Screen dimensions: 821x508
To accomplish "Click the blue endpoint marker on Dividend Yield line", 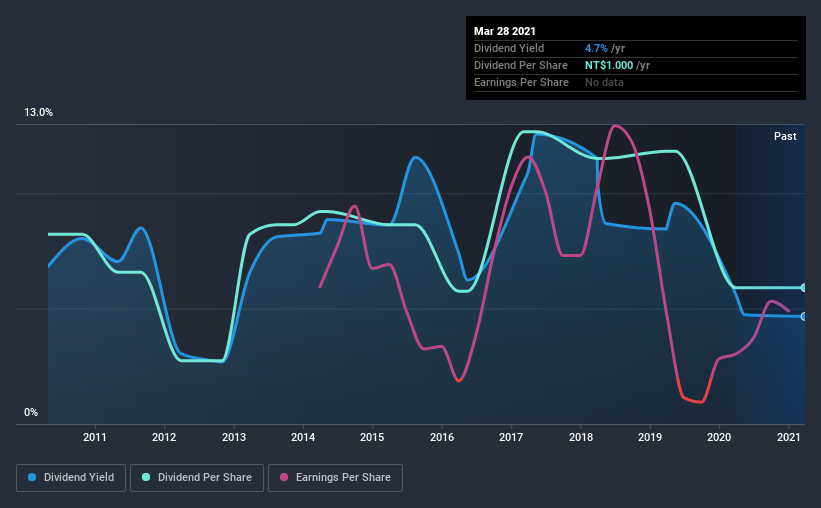I will [x=803, y=316].
